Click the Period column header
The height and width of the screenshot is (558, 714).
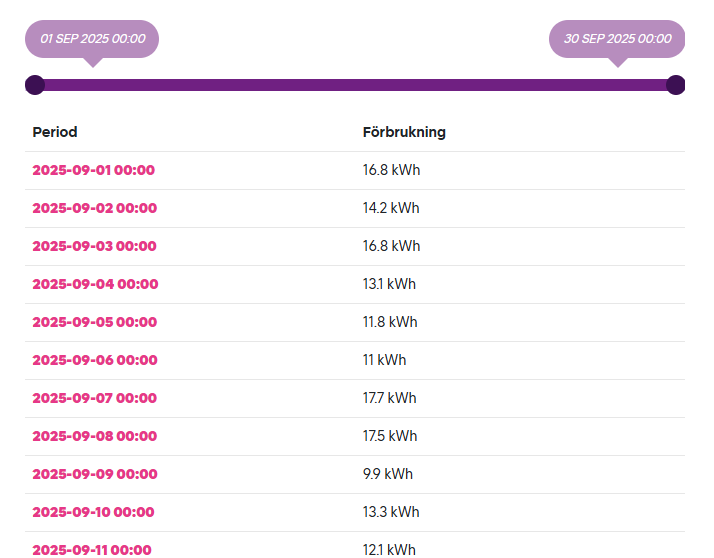(x=55, y=132)
